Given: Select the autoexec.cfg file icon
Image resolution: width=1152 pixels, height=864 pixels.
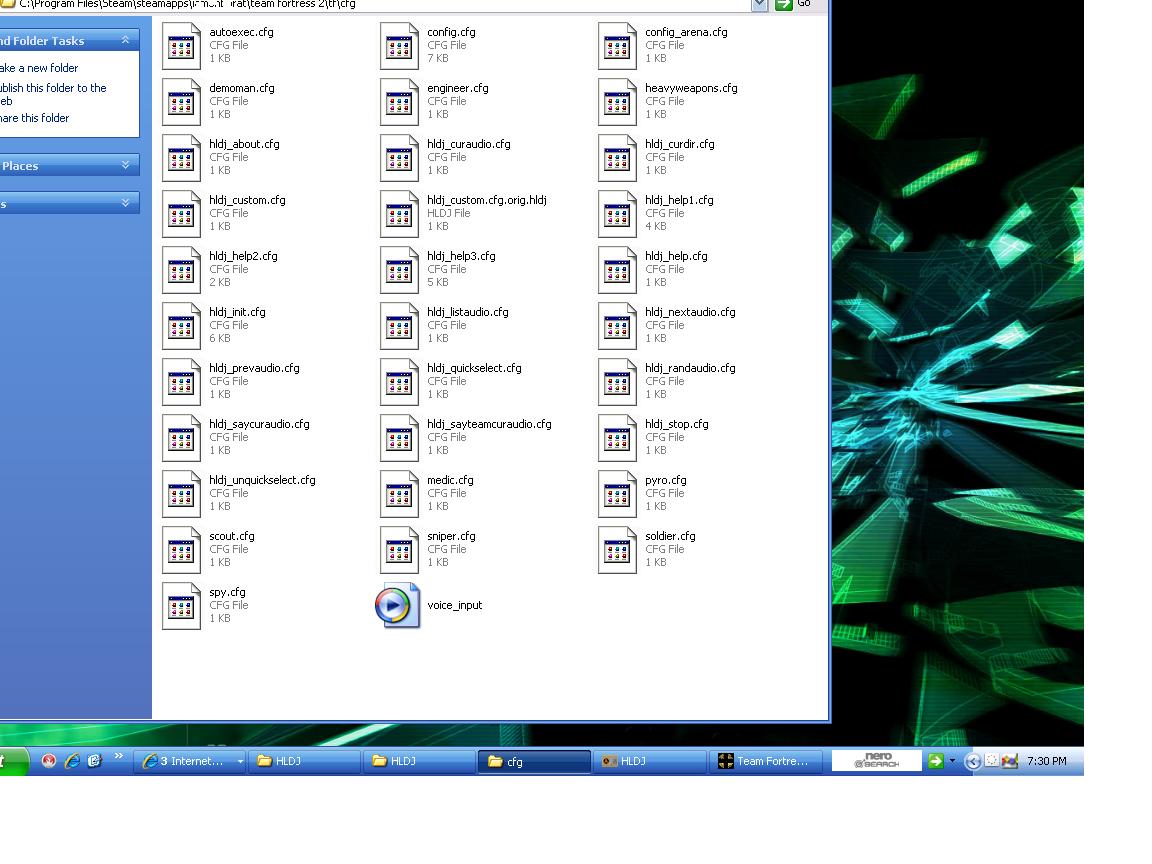Looking at the screenshot, I should pyautogui.click(x=181, y=46).
